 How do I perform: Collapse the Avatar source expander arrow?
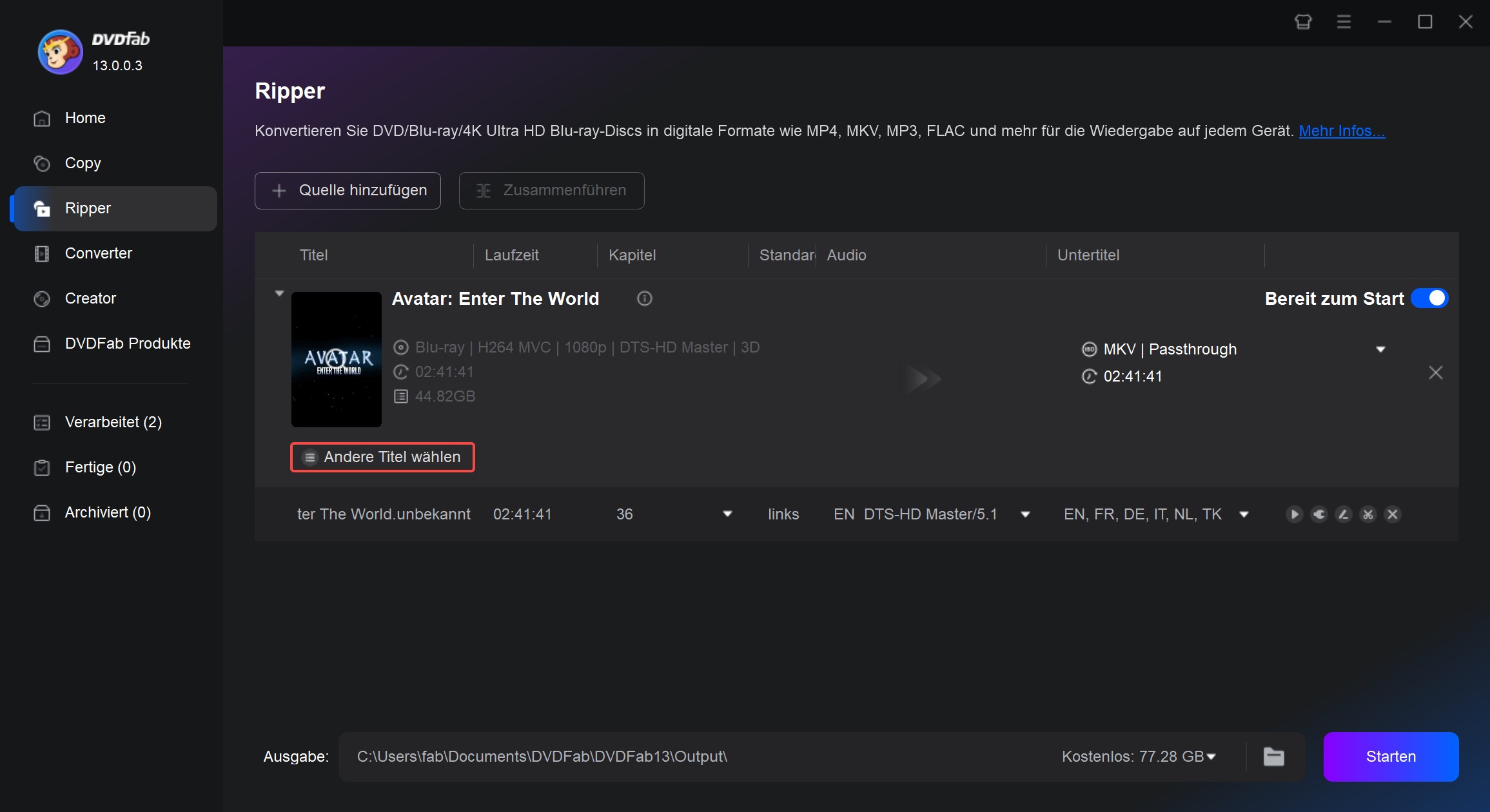pyautogui.click(x=279, y=293)
